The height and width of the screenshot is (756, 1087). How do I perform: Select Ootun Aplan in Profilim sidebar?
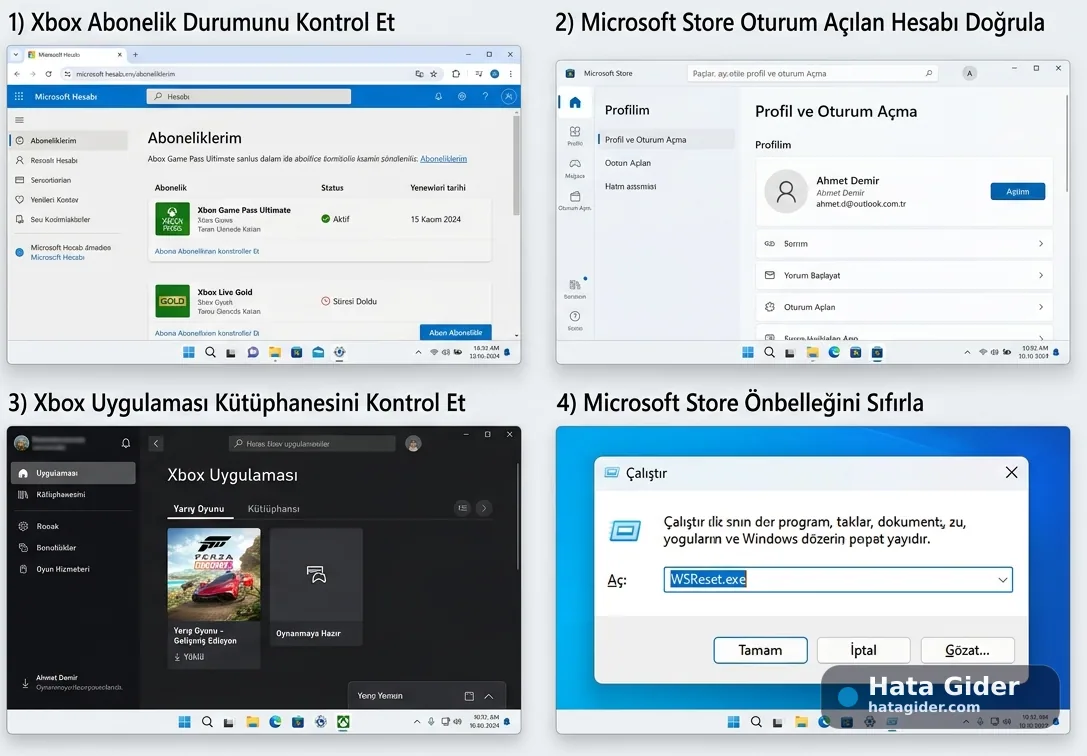click(x=627, y=163)
